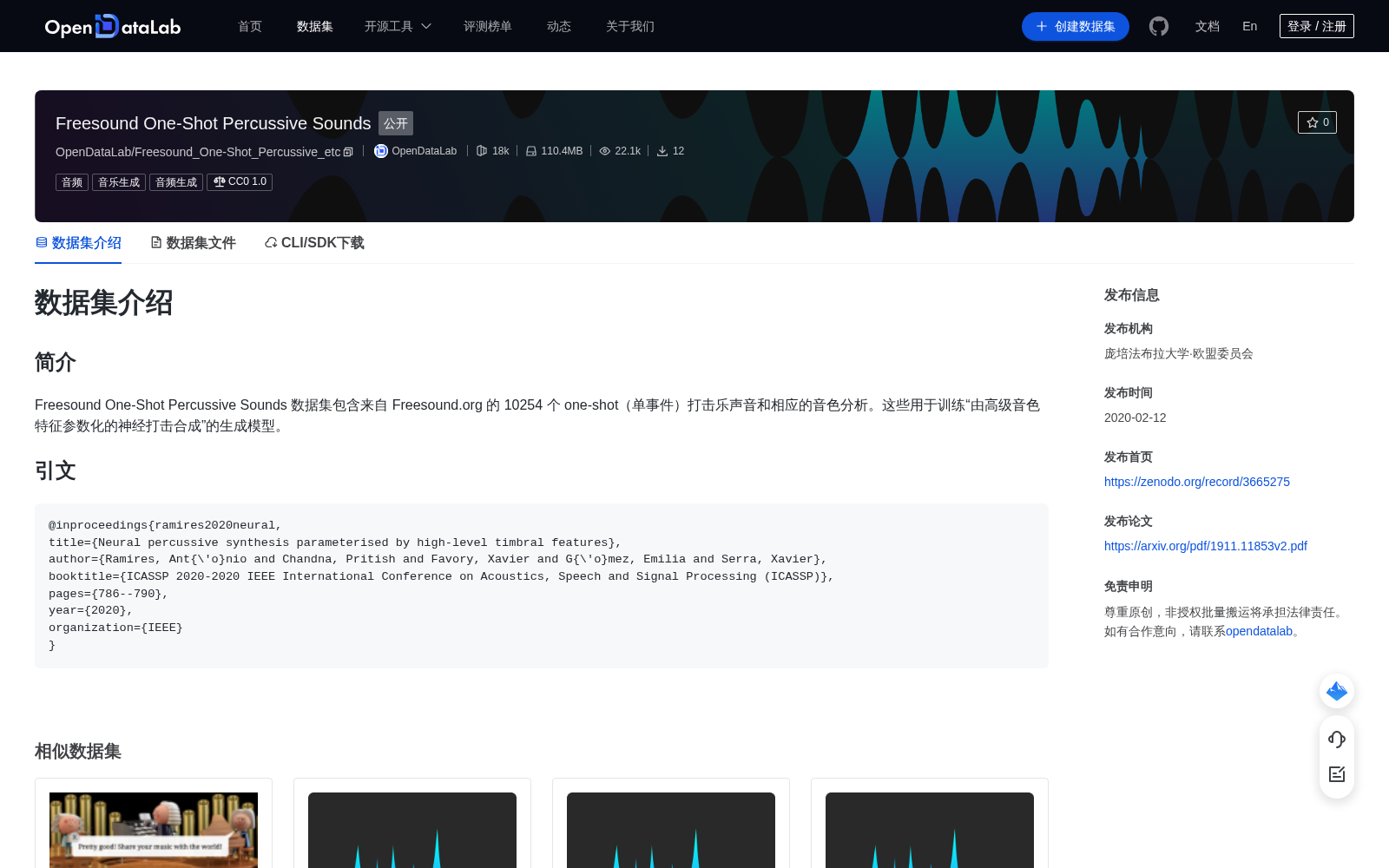Click the downloads icon showing 12

(662, 151)
